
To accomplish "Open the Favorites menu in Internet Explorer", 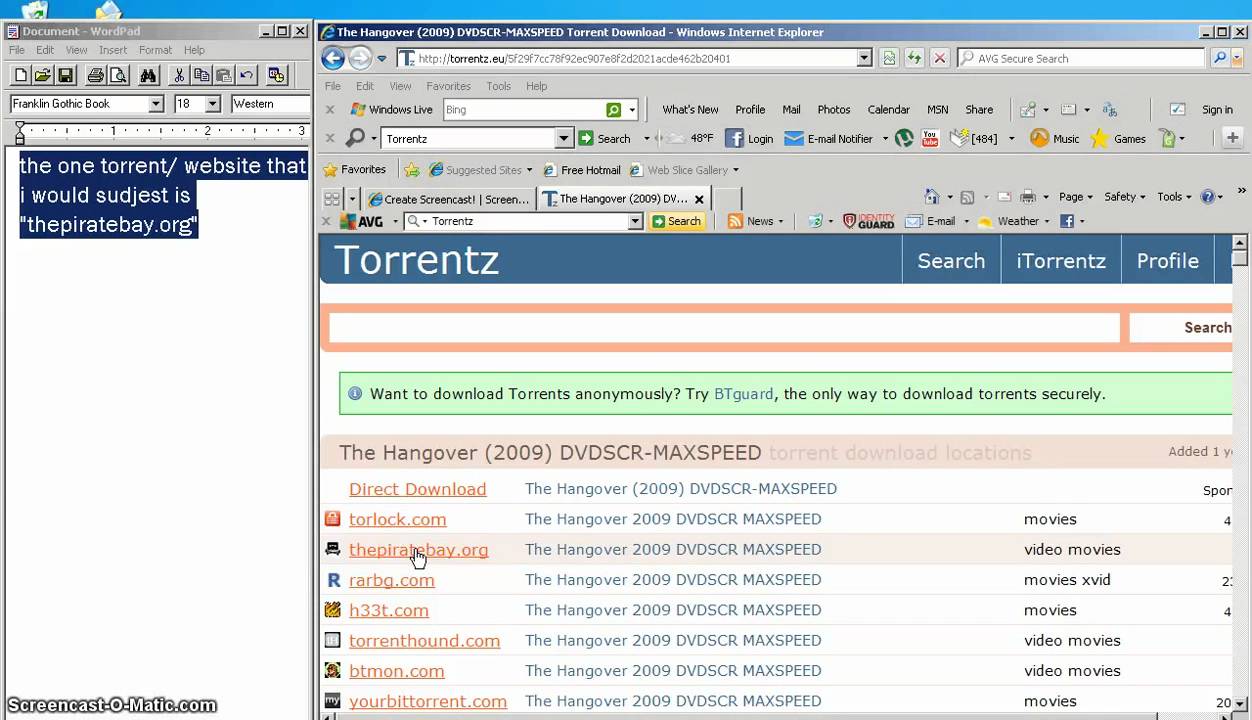I will click(x=448, y=86).
